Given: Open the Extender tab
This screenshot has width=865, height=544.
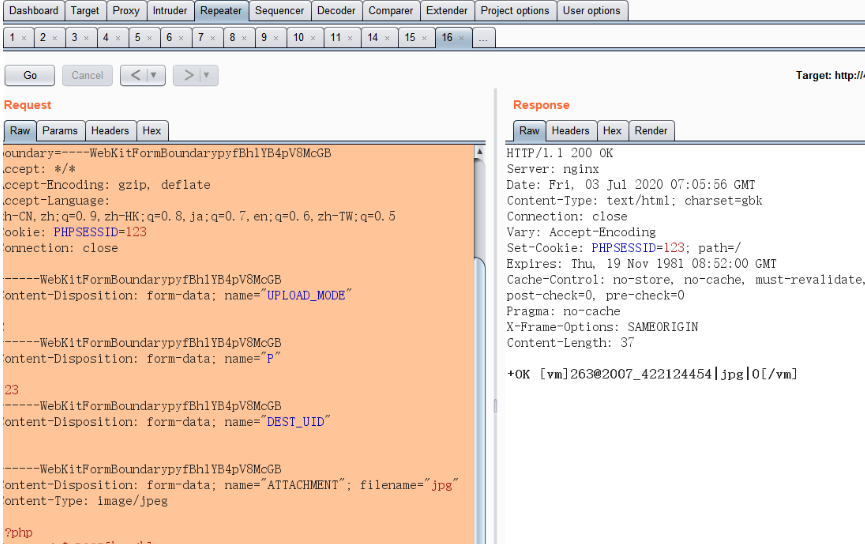Looking at the screenshot, I should pos(447,10).
